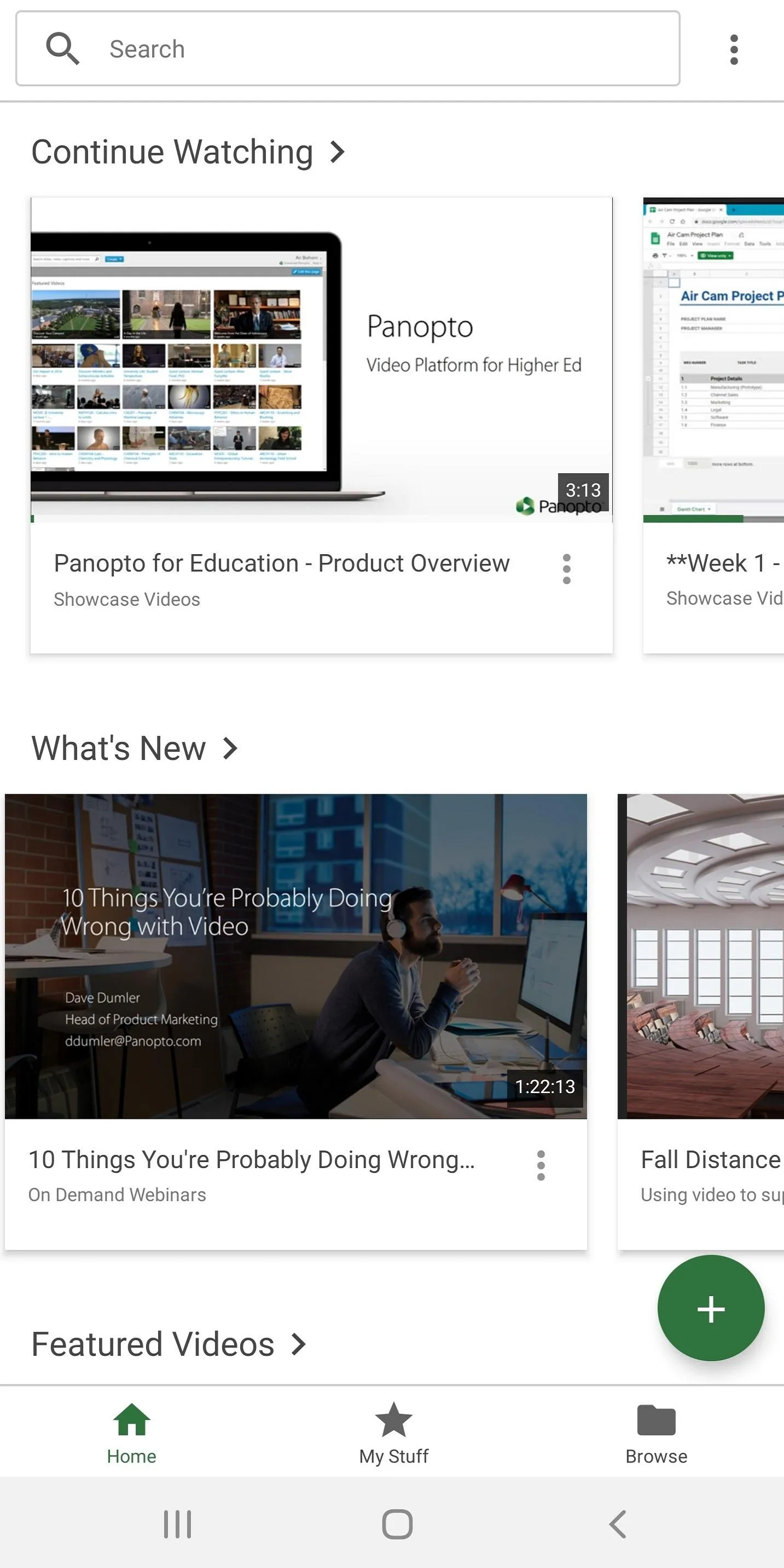Select the On Demand Webinars folder label

(x=117, y=1195)
